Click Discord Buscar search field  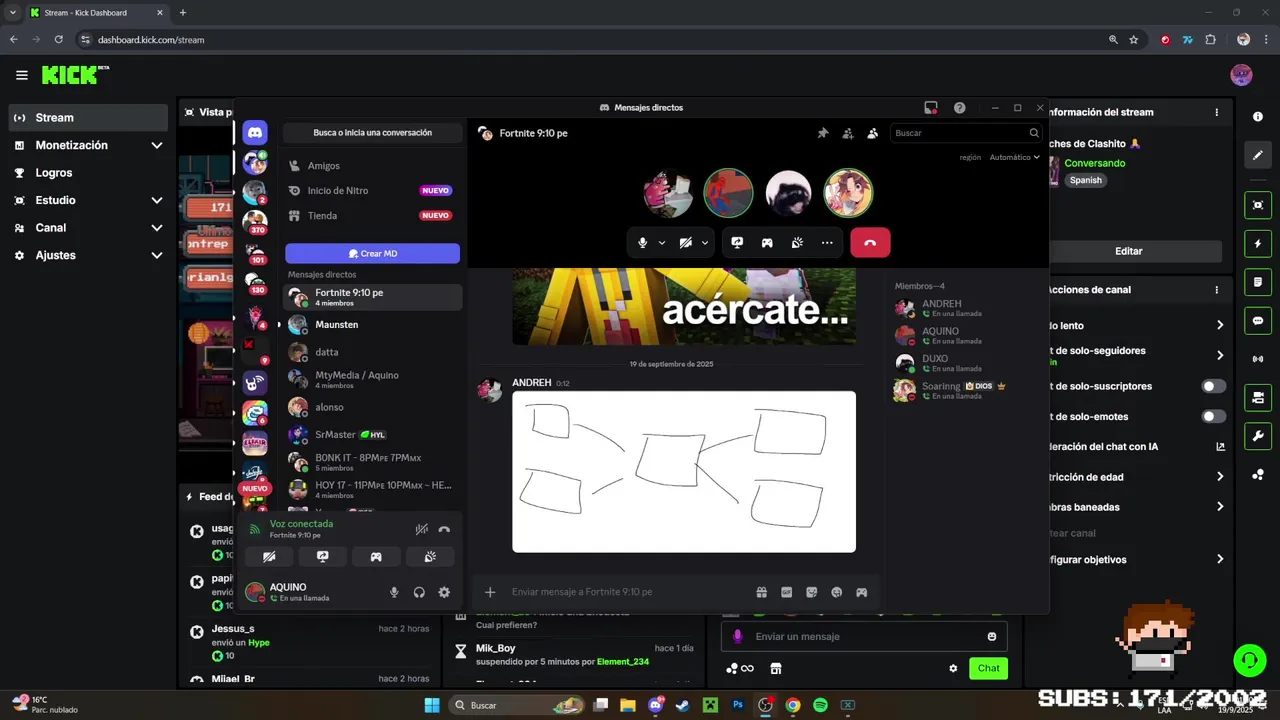(x=966, y=133)
